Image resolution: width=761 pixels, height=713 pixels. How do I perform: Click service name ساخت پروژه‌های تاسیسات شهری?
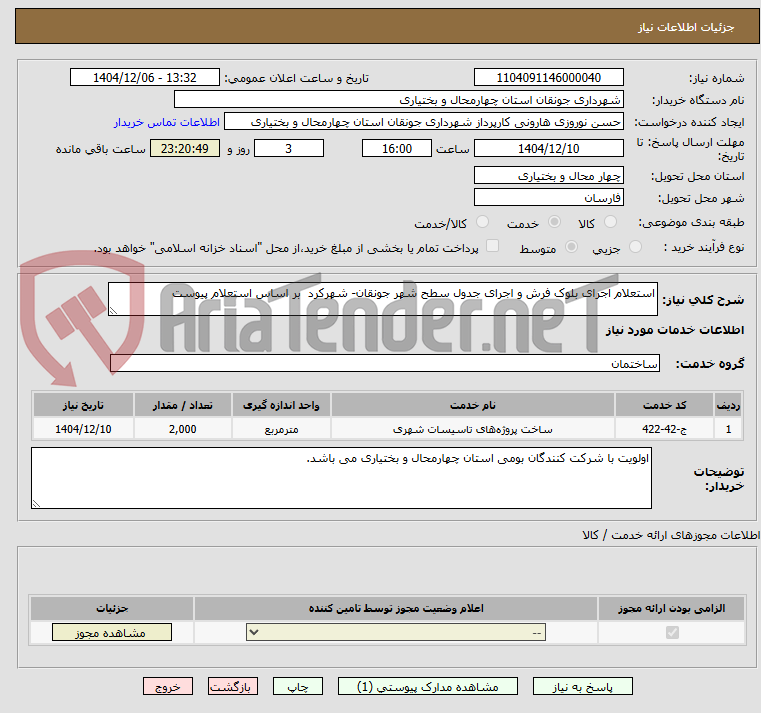click(473, 429)
